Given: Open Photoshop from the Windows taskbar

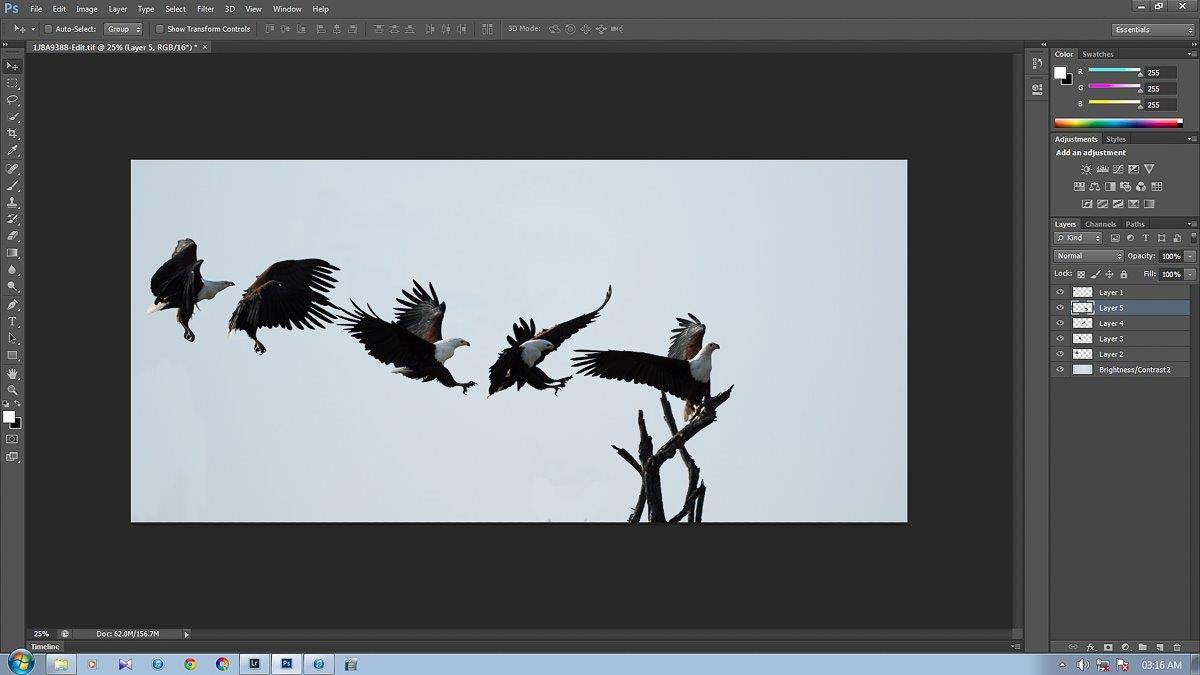Looking at the screenshot, I should (286, 663).
